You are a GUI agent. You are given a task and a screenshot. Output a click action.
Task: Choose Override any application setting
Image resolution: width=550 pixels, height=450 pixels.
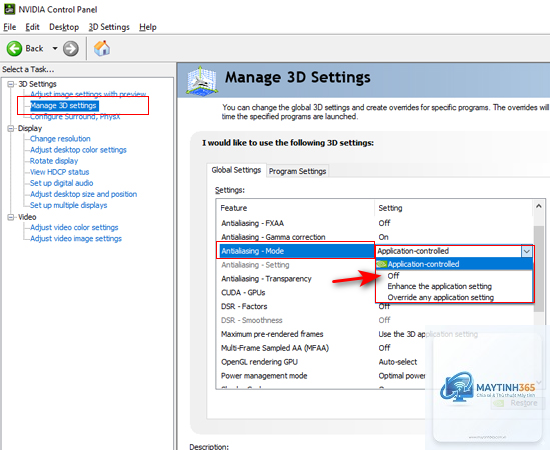[x=454, y=297]
